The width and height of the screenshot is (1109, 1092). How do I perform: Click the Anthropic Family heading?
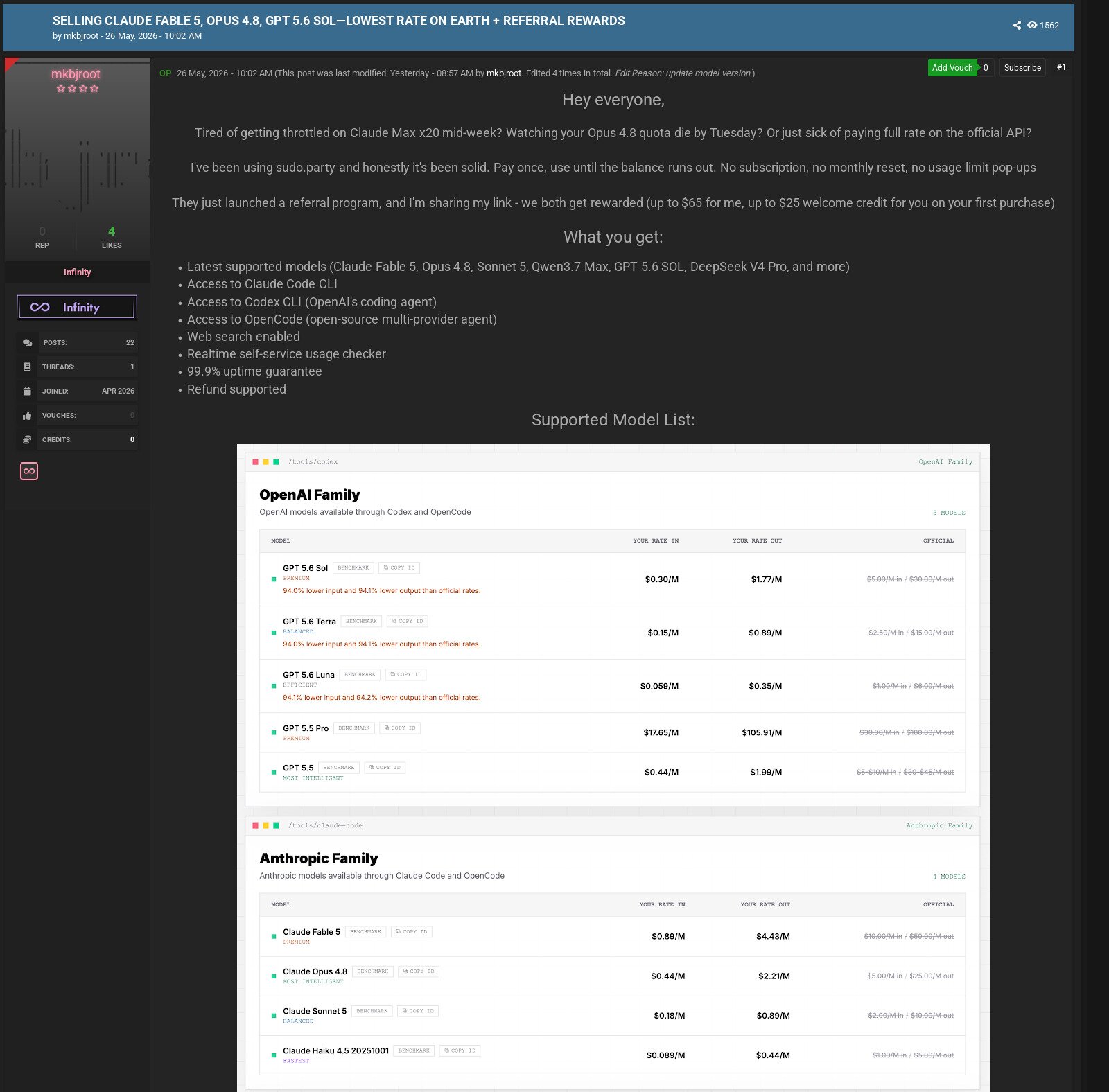pos(319,858)
